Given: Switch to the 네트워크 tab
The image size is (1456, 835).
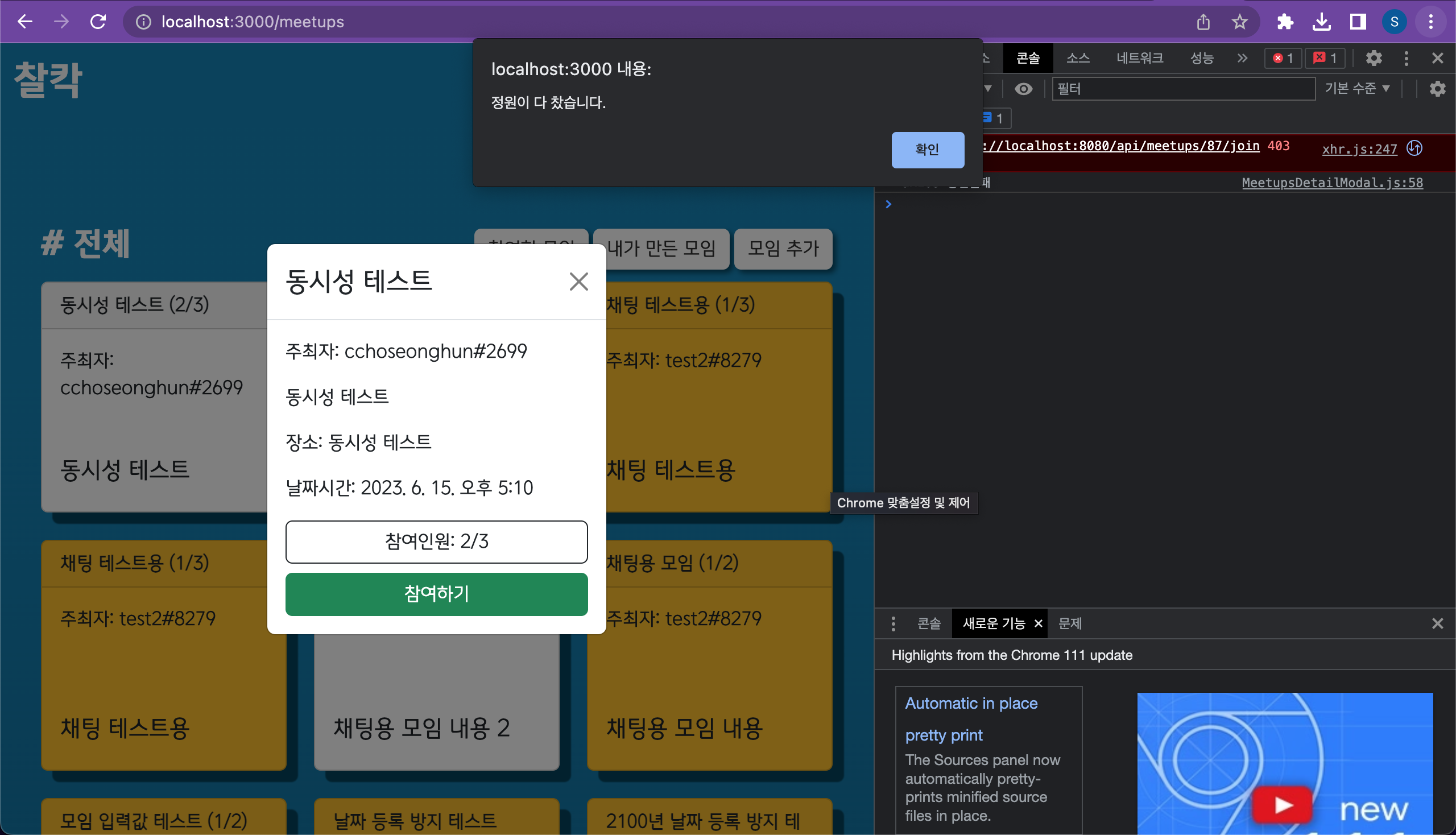Looking at the screenshot, I should [1139, 58].
